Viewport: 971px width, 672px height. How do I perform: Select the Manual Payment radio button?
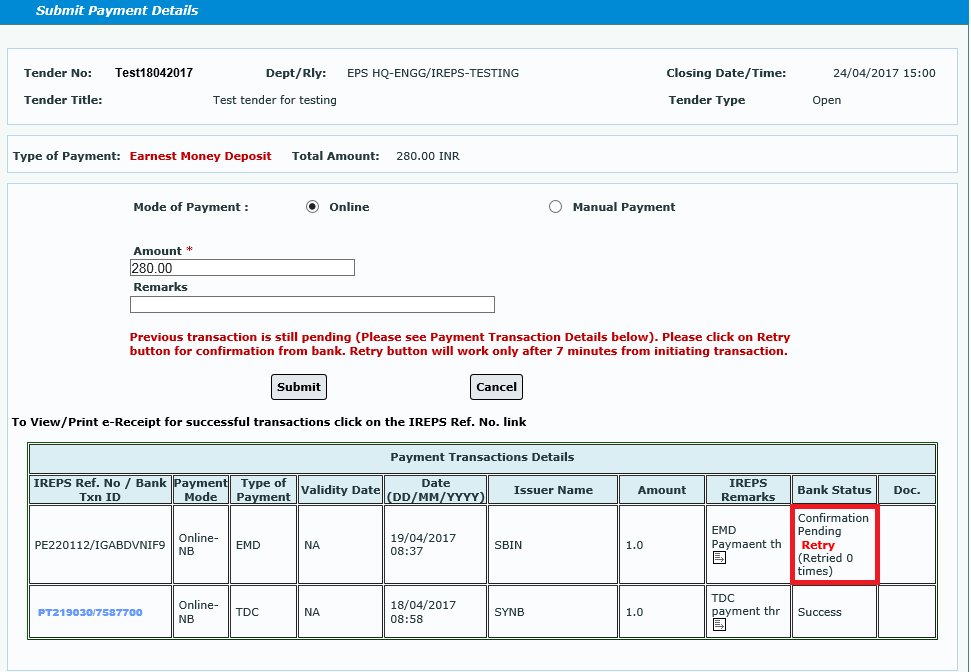(x=556, y=207)
